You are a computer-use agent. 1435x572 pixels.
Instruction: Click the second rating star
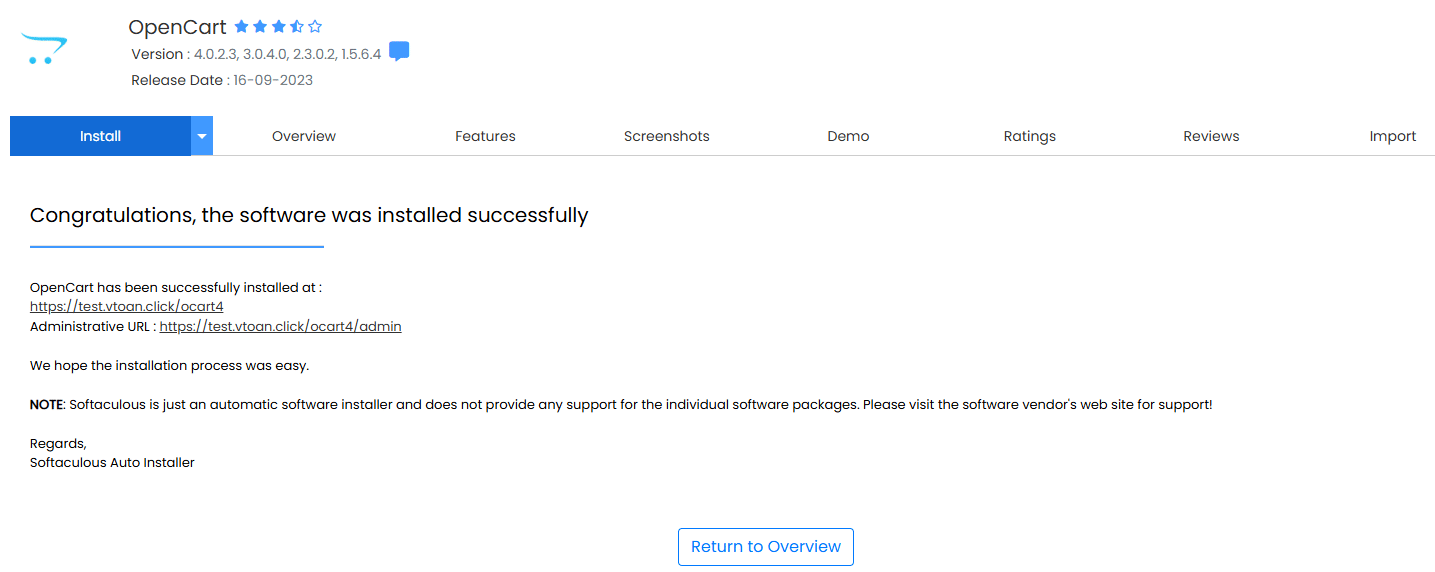coord(260,27)
